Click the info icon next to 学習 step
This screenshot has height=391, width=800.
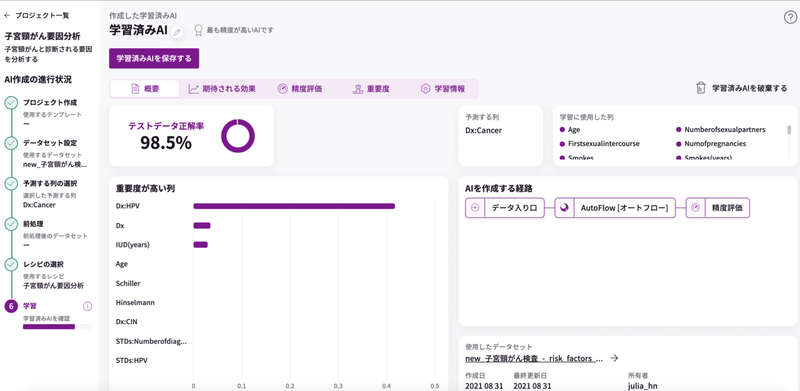[x=87, y=306]
